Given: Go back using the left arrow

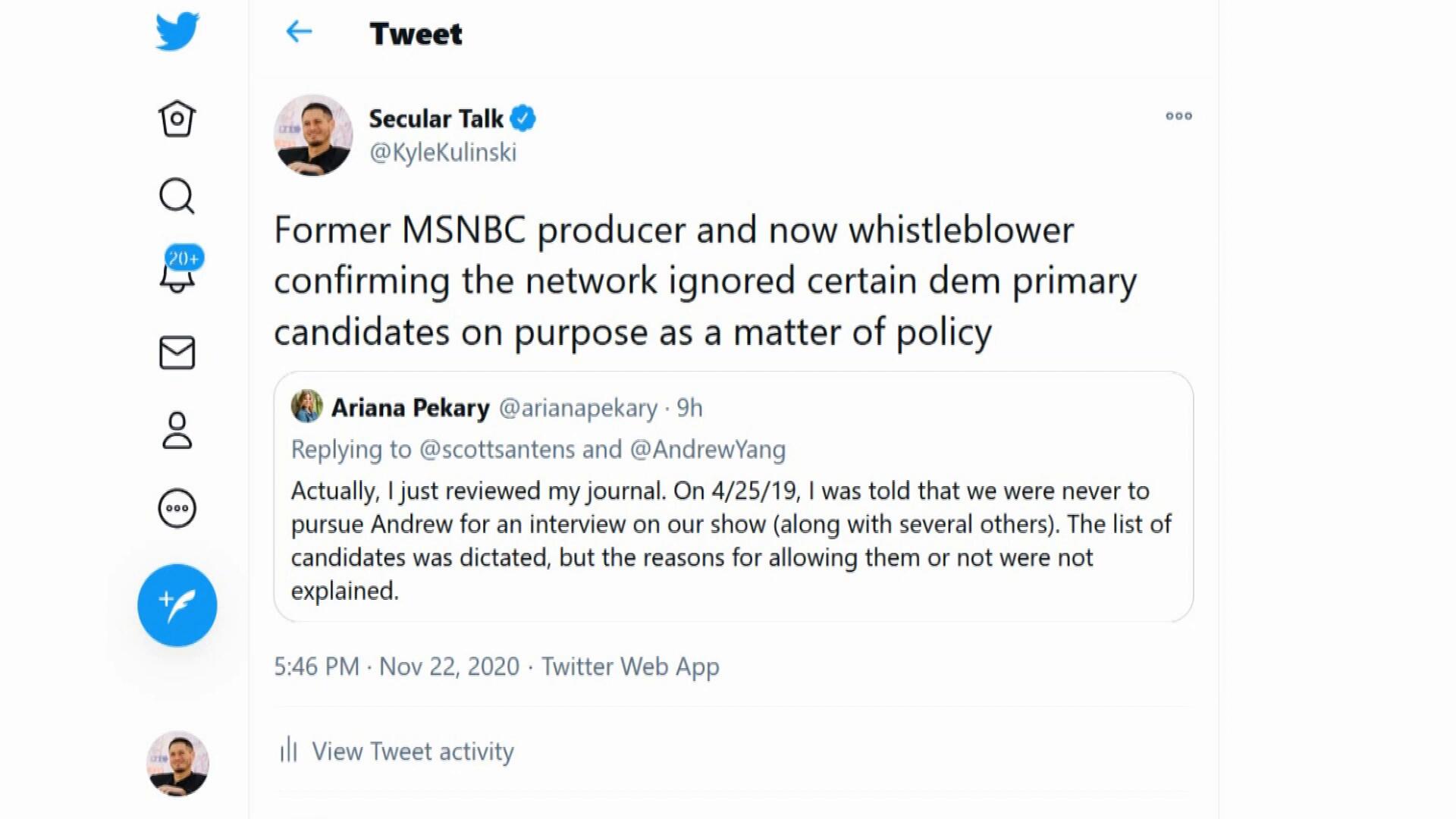Looking at the screenshot, I should [299, 32].
